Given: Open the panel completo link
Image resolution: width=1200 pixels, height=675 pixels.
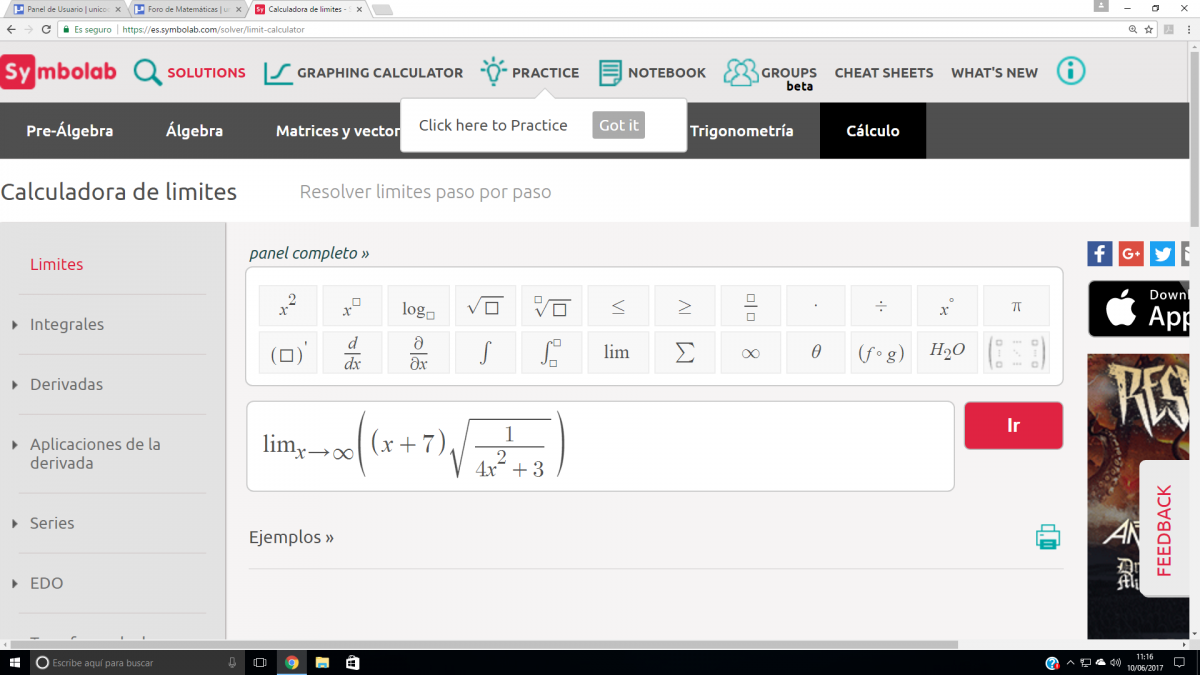Looking at the screenshot, I should click(x=309, y=254).
